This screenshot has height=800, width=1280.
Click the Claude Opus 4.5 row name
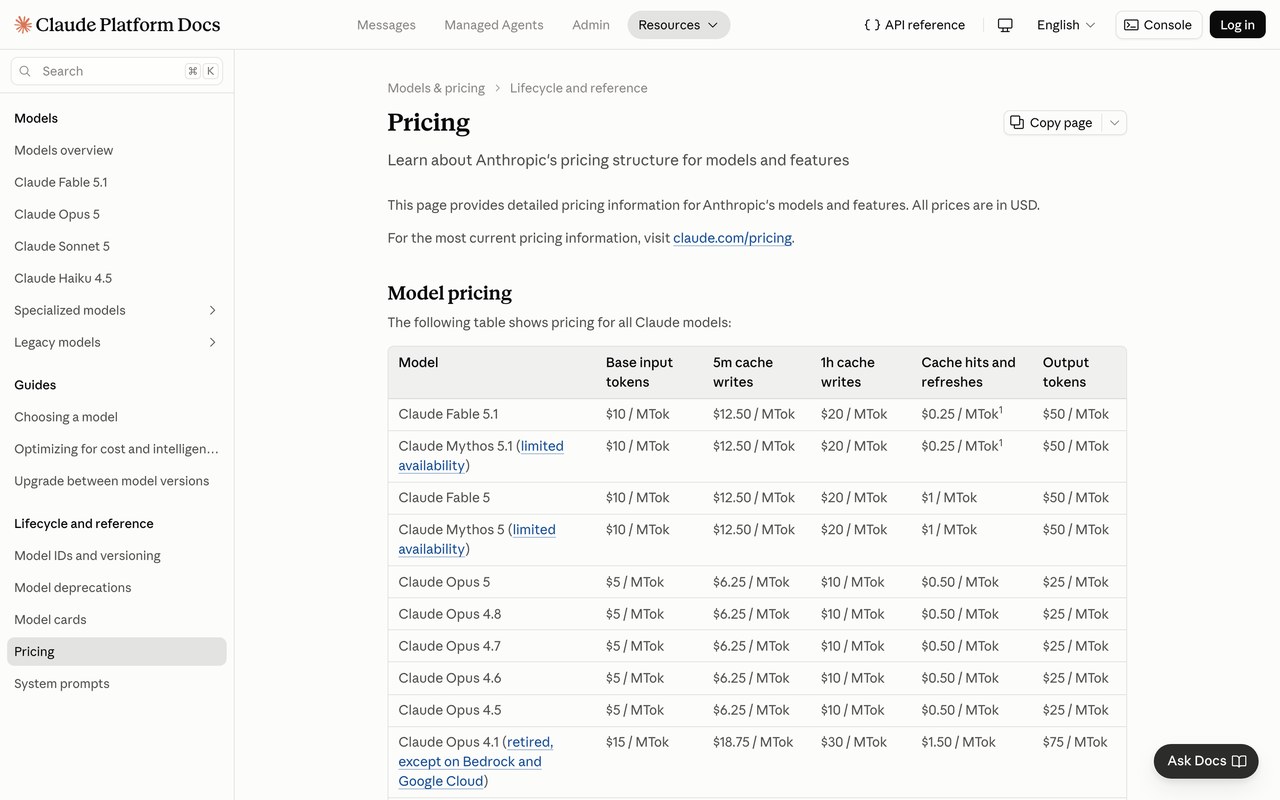pos(450,710)
